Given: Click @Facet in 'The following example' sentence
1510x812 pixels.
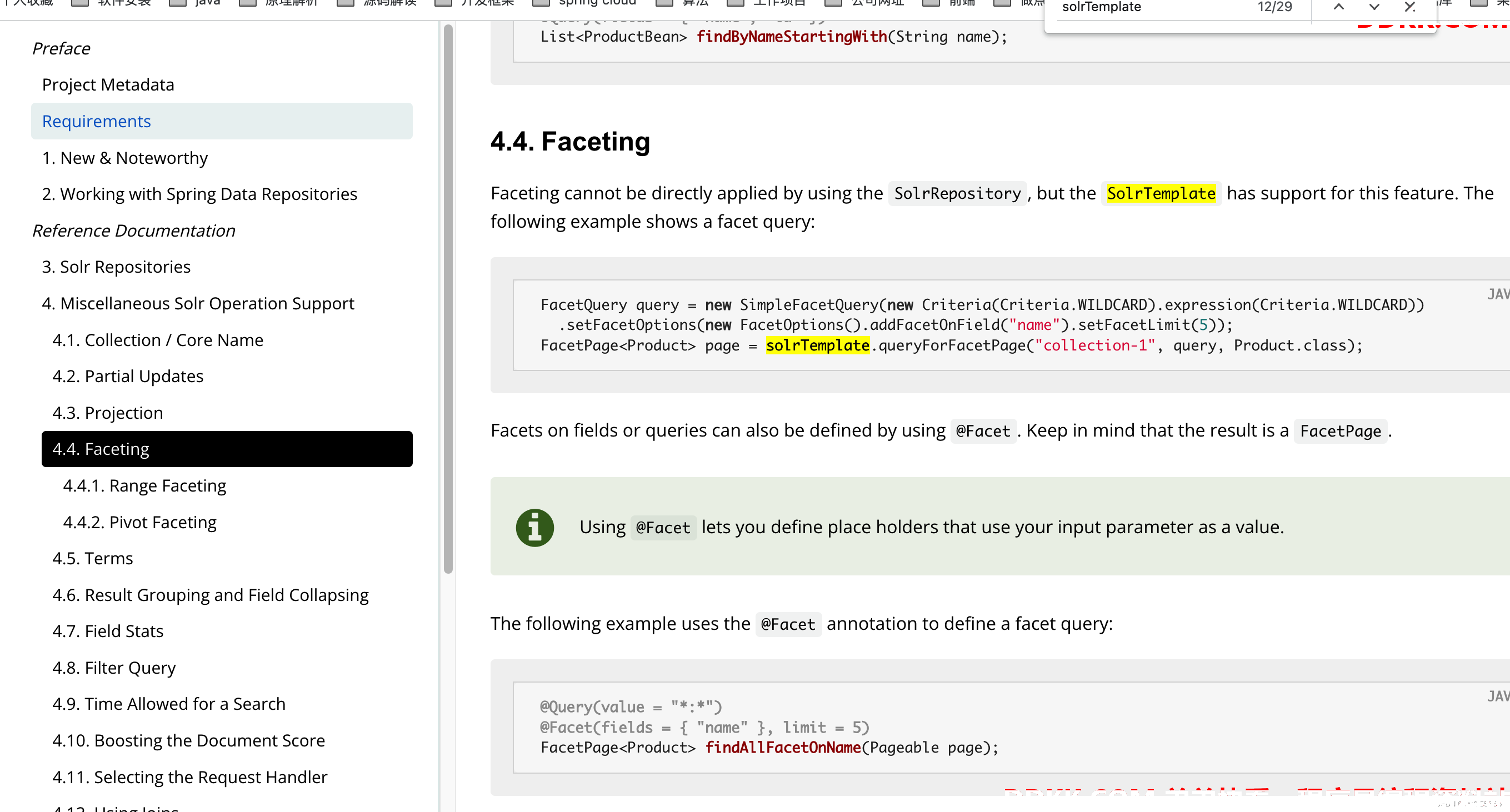Looking at the screenshot, I should [x=788, y=624].
